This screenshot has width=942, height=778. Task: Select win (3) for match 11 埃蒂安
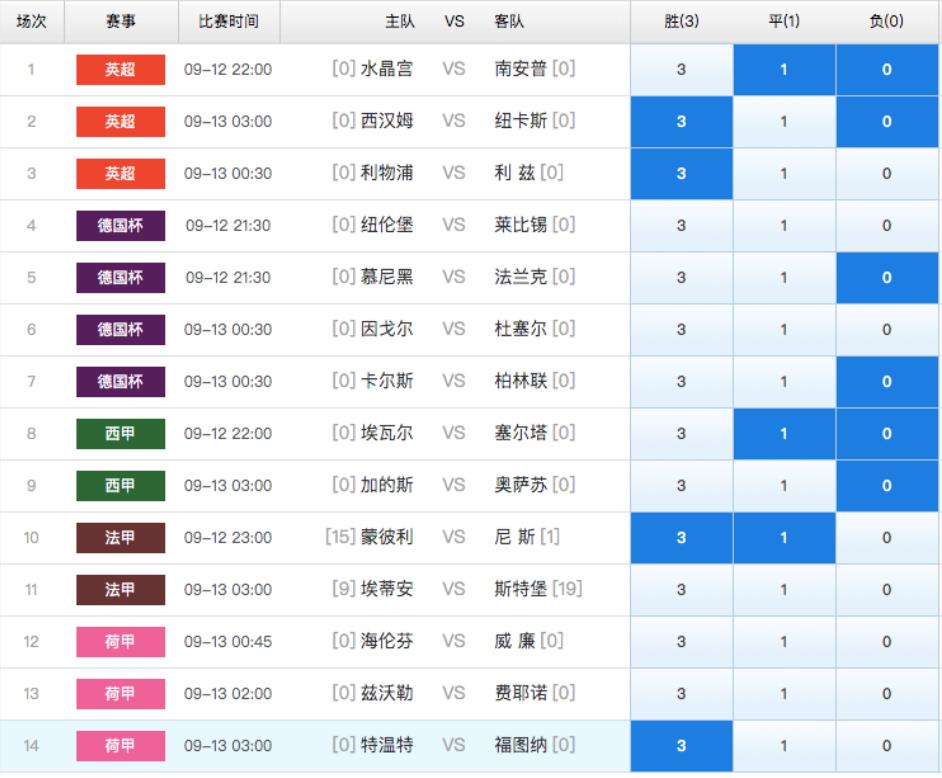(681, 590)
